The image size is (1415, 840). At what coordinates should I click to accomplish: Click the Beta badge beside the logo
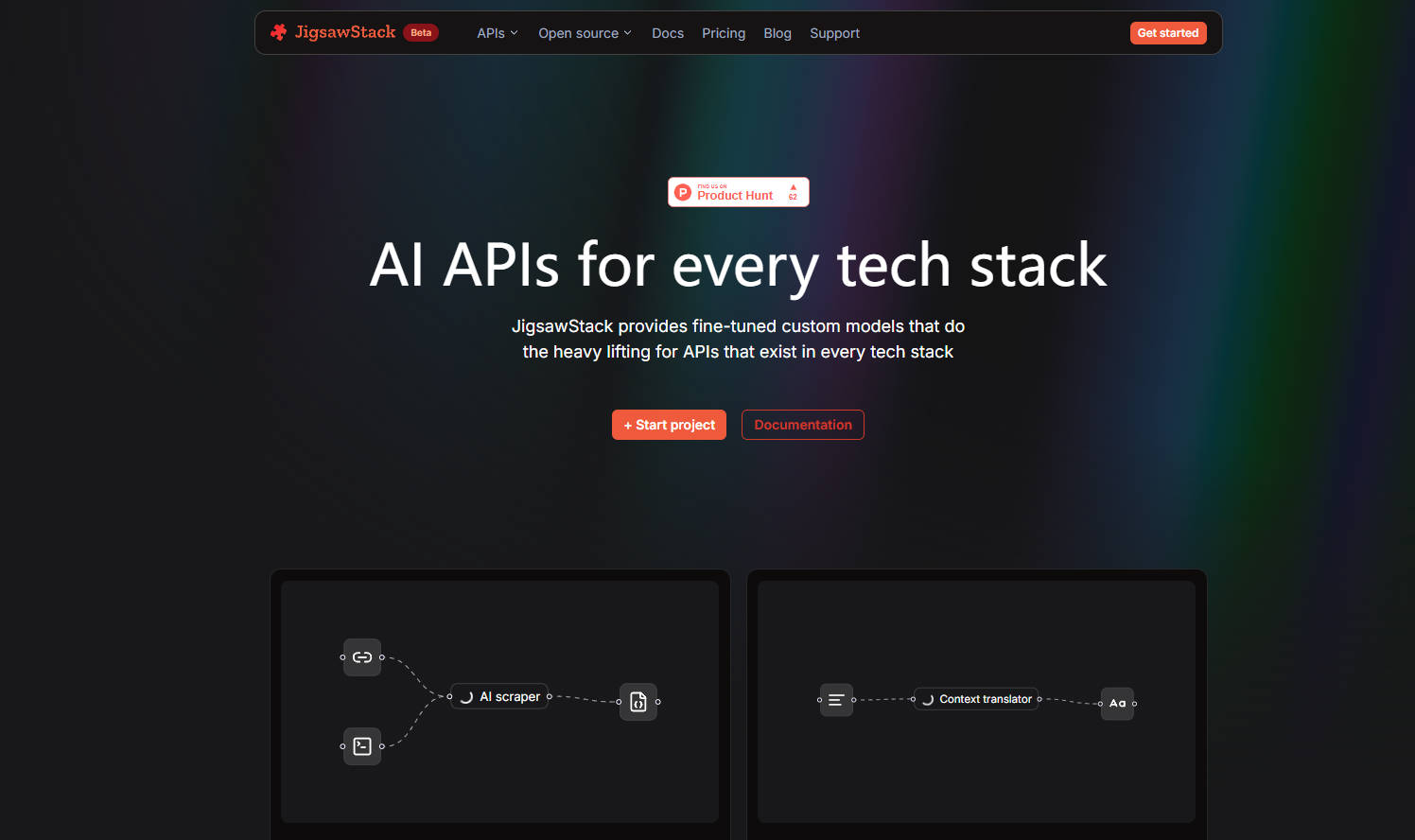(x=420, y=31)
